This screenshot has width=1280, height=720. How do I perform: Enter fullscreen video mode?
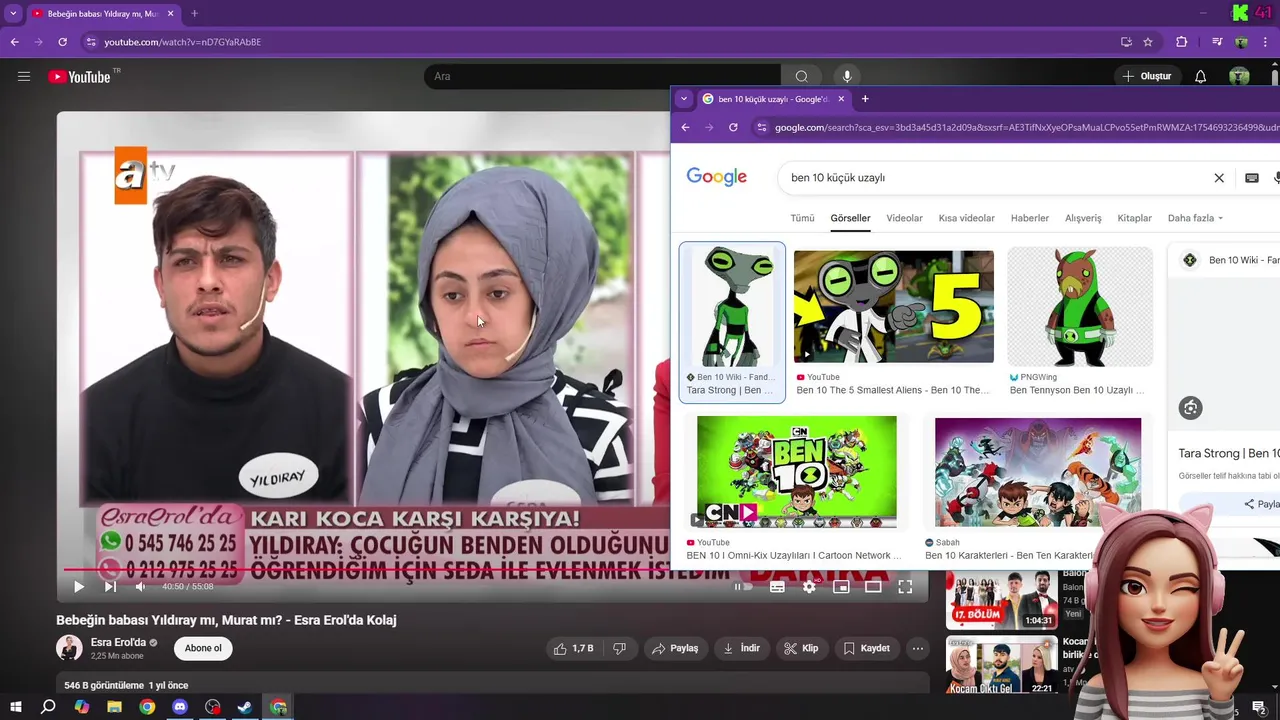coord(905,587)
